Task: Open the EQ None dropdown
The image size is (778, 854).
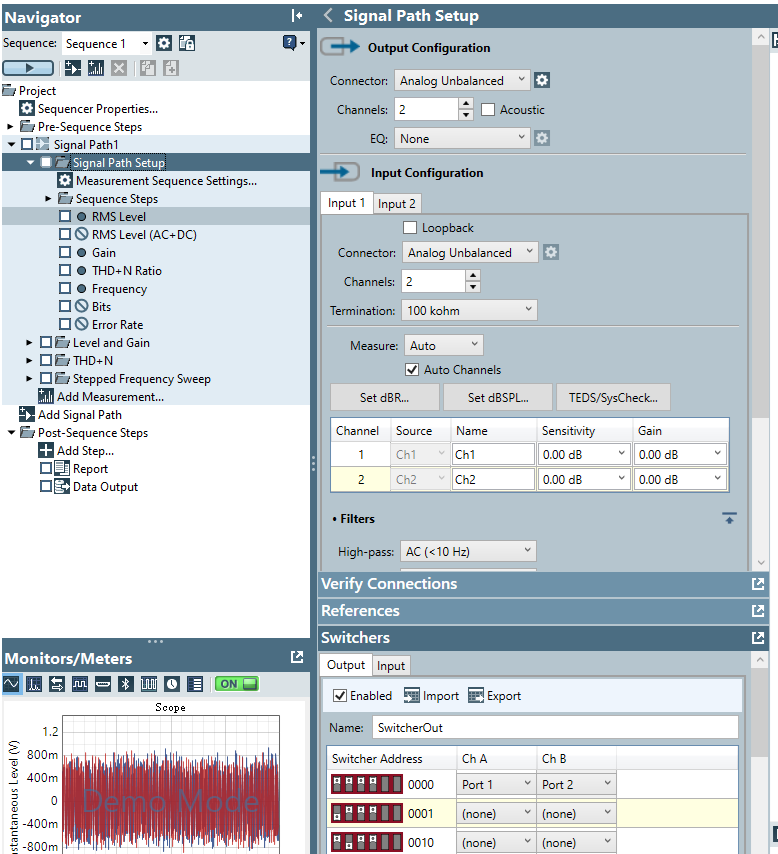Action: pyautogui.click(x=462, y=138)
